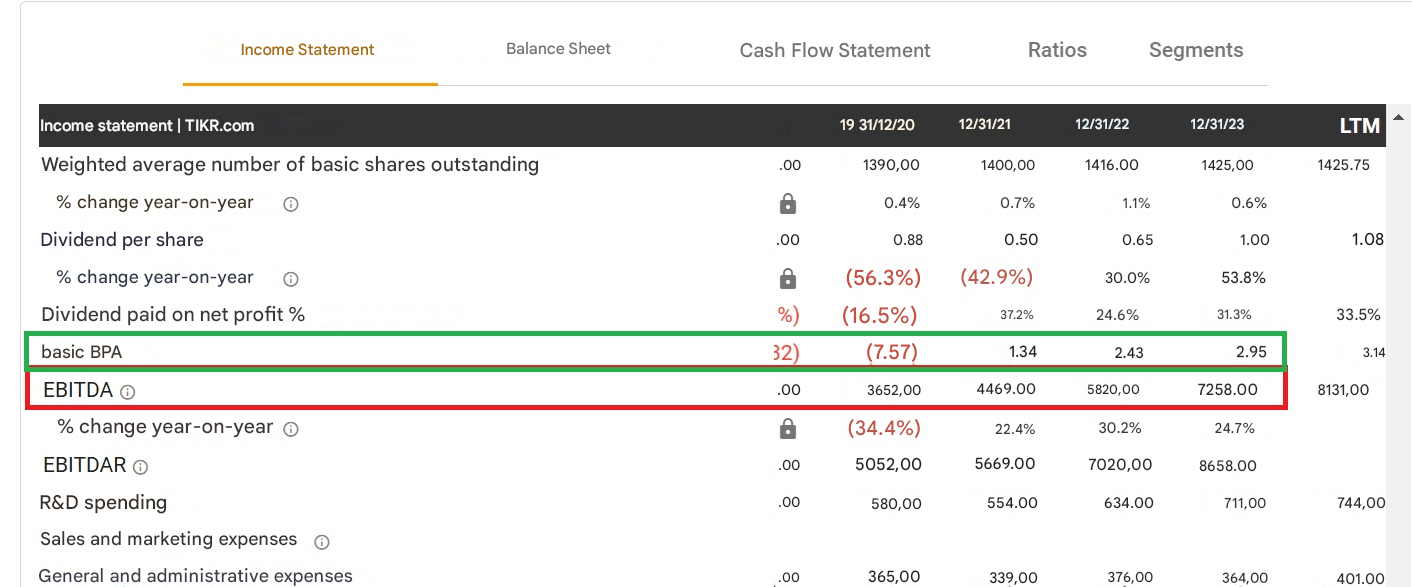Click the R&D spending row label

103,502
